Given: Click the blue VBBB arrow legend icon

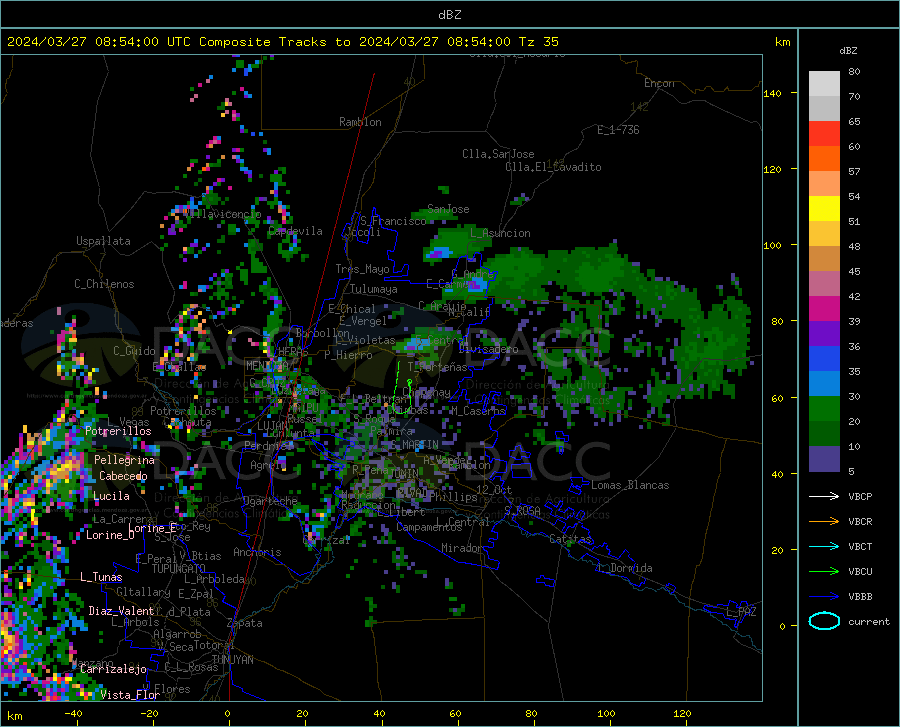Looking at the screenshot, I should [824, 596].
